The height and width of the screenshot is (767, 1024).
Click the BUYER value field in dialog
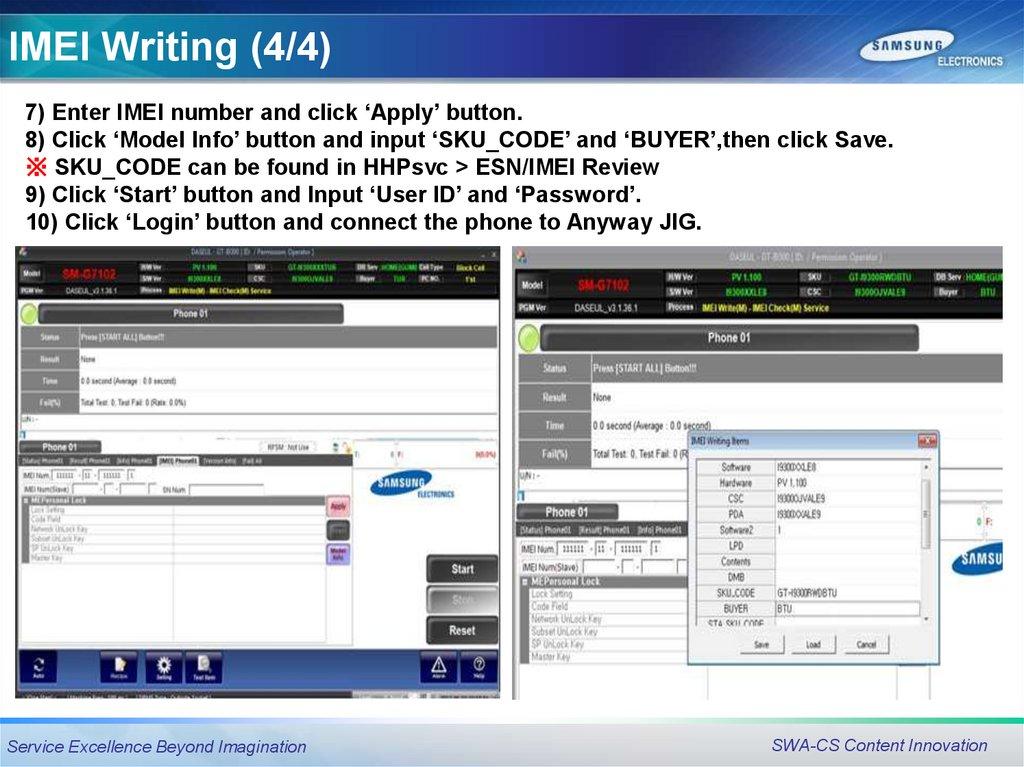846,608
